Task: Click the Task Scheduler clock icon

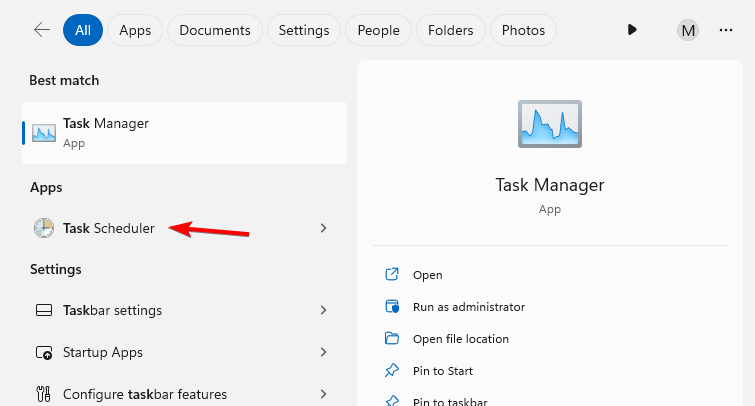Action: 44,228
